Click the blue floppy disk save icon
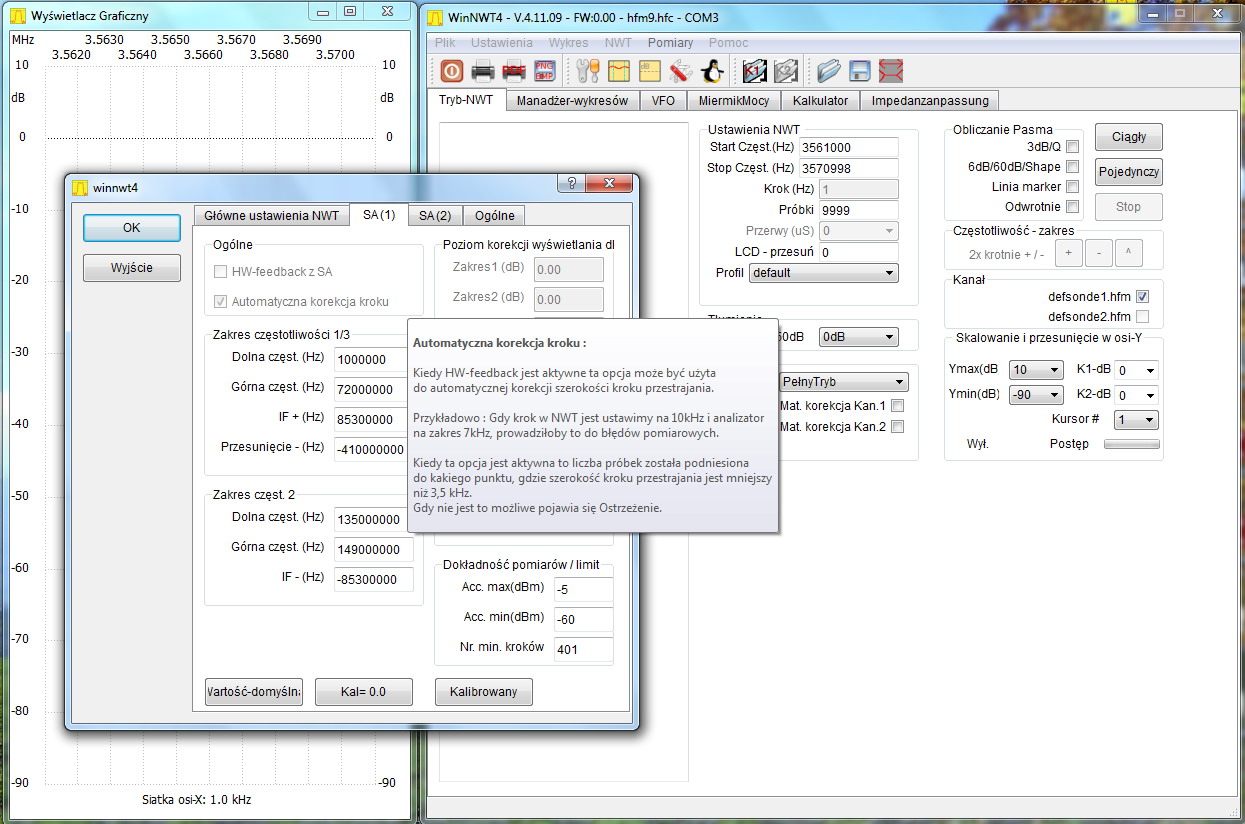Viewport: 1245px width, 824px height. [x=859, y=71]
